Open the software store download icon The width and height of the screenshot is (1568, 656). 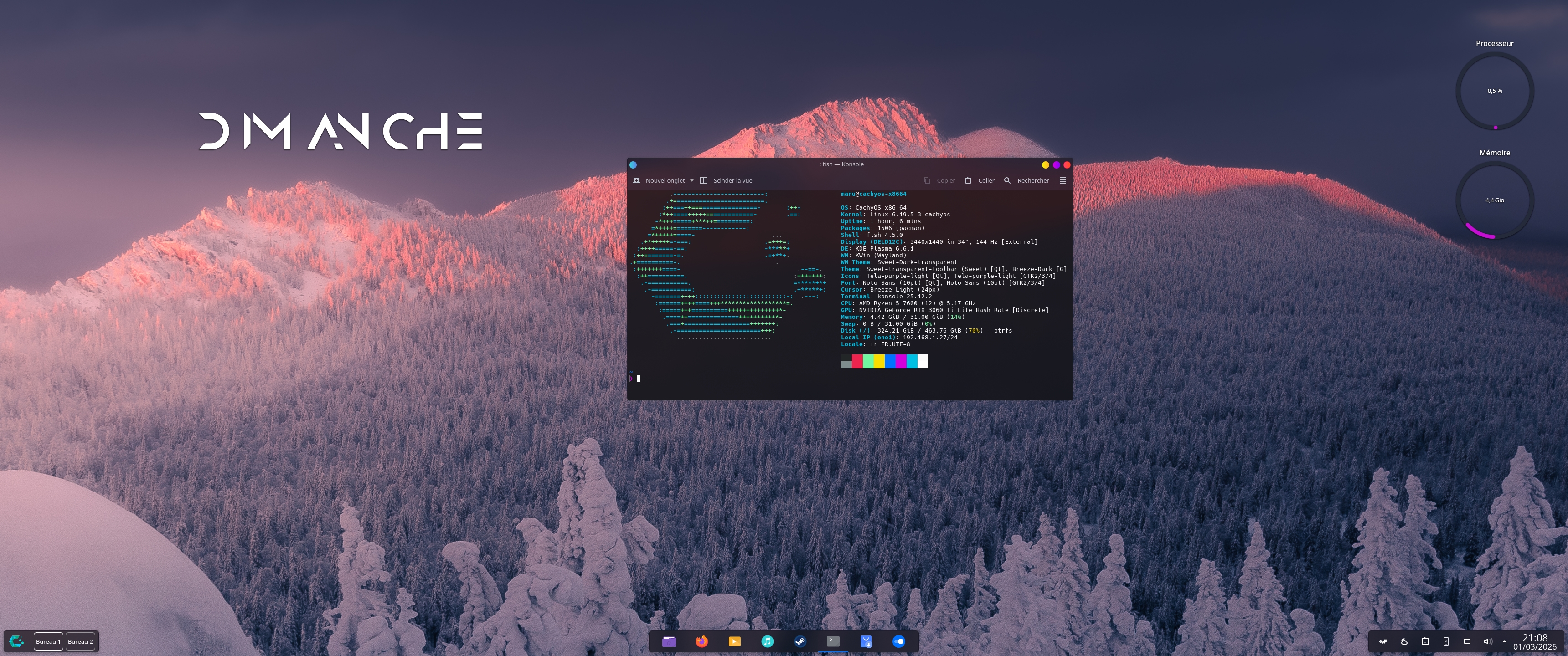coord(866,641)
